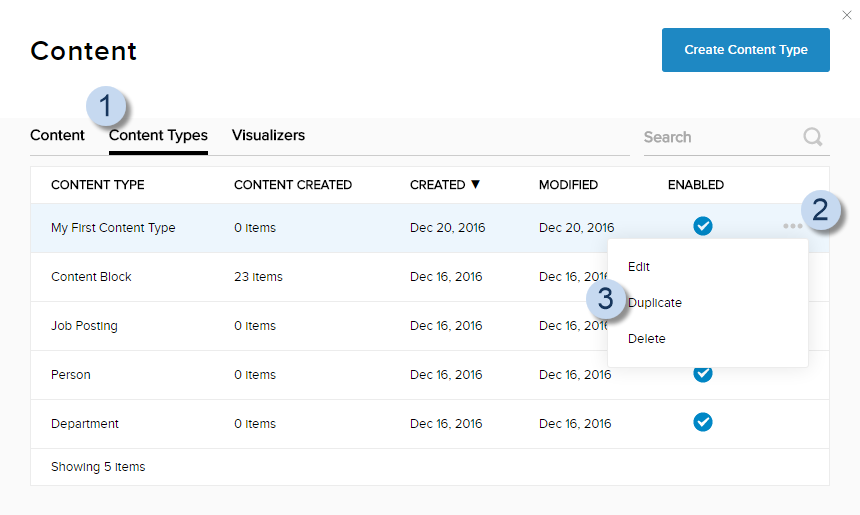Sort by the Enabled column header
Viewport: 860px width, 515px height.
point(696,185)
